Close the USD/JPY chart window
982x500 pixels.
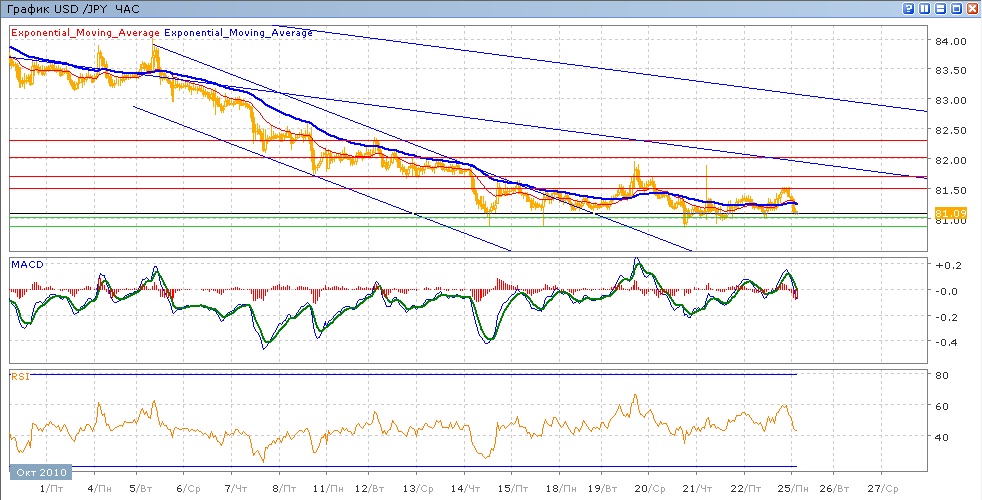click(972, 8)
